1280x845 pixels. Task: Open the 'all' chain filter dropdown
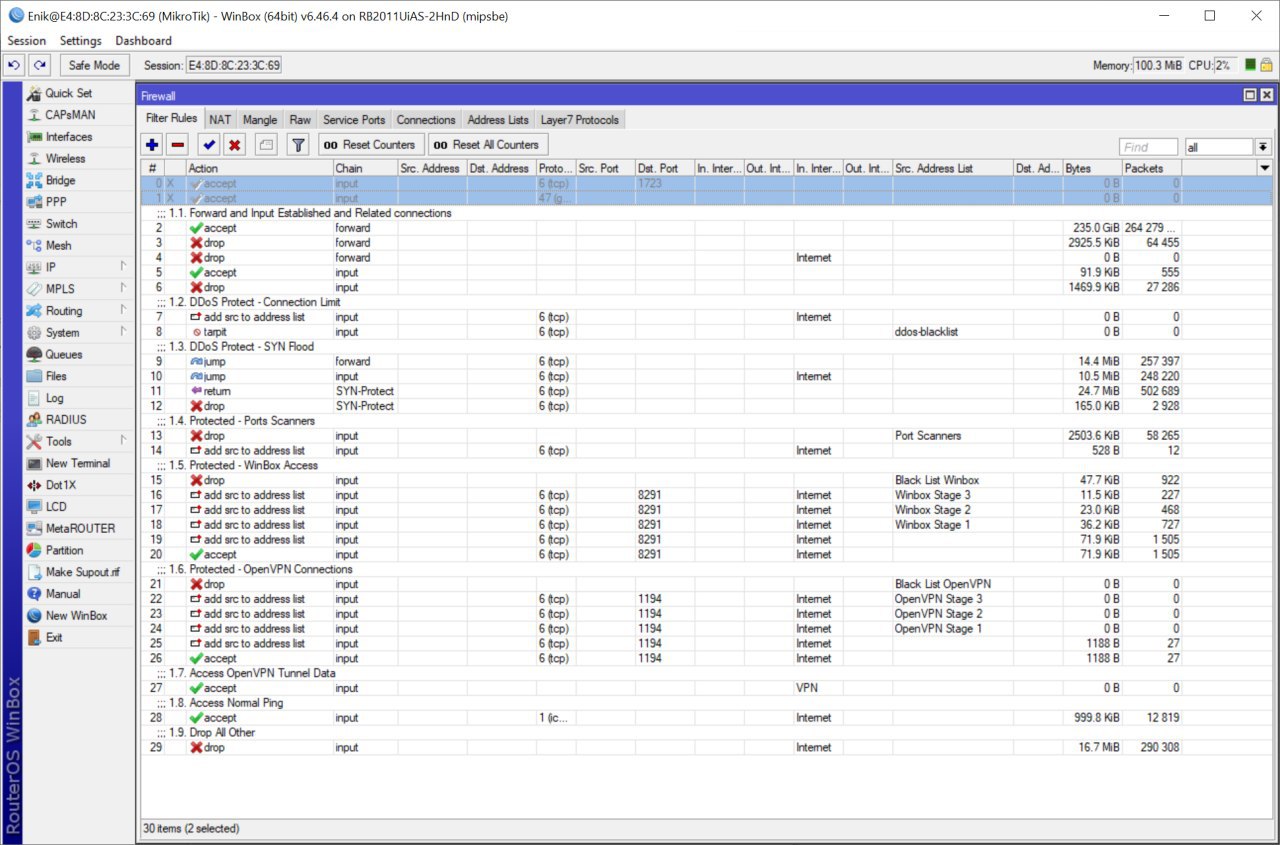coord(1263,147)
